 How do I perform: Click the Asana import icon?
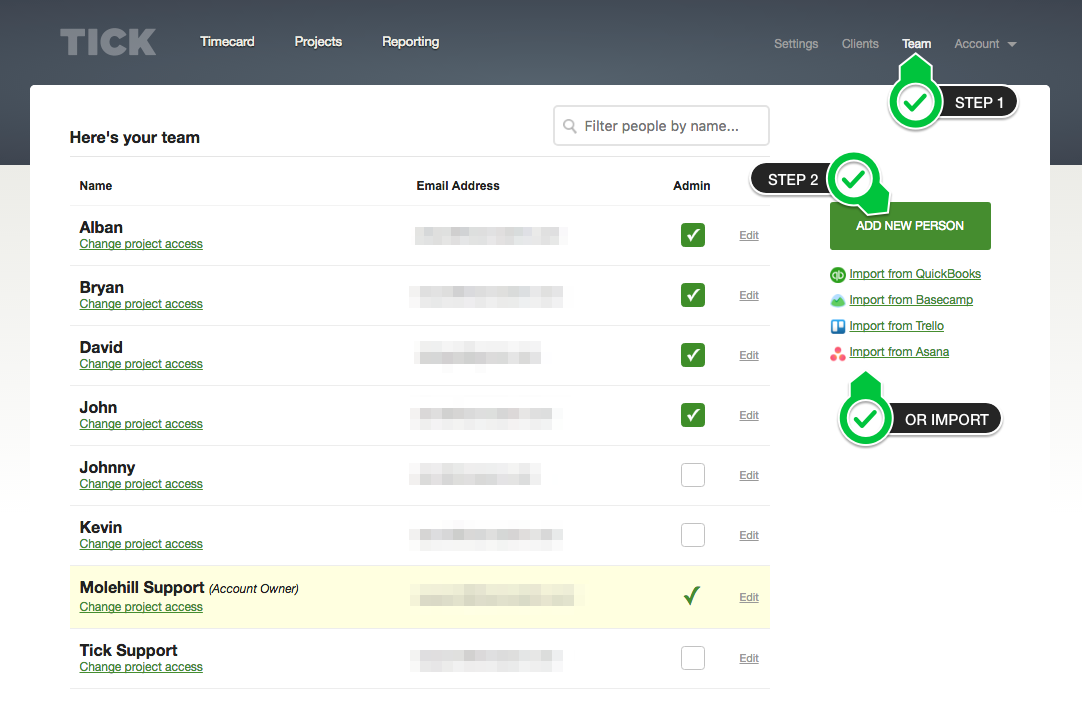(838, 352)
